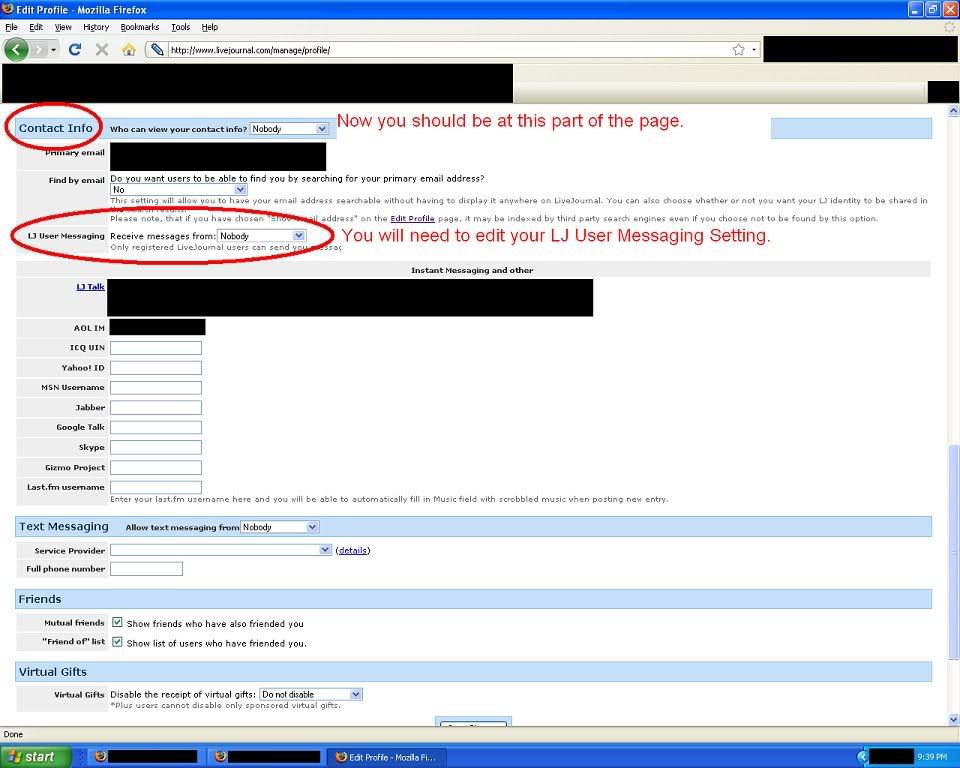The height and width of the screenshot is (768, 960).
Task: Open the 'Who can view your contact info' dropdown
Action: tap(289, 129)
